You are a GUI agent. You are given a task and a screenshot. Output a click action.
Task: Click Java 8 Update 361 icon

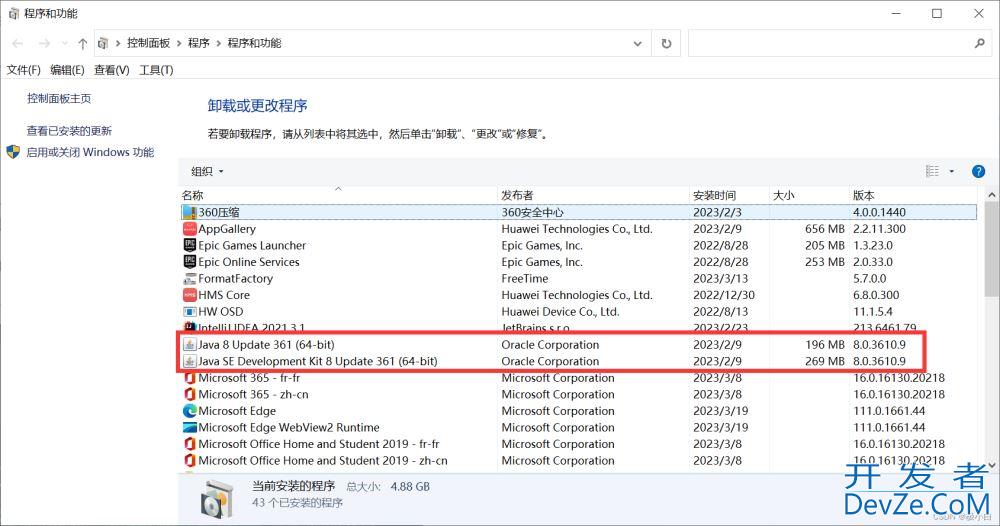tap(189, 345)
